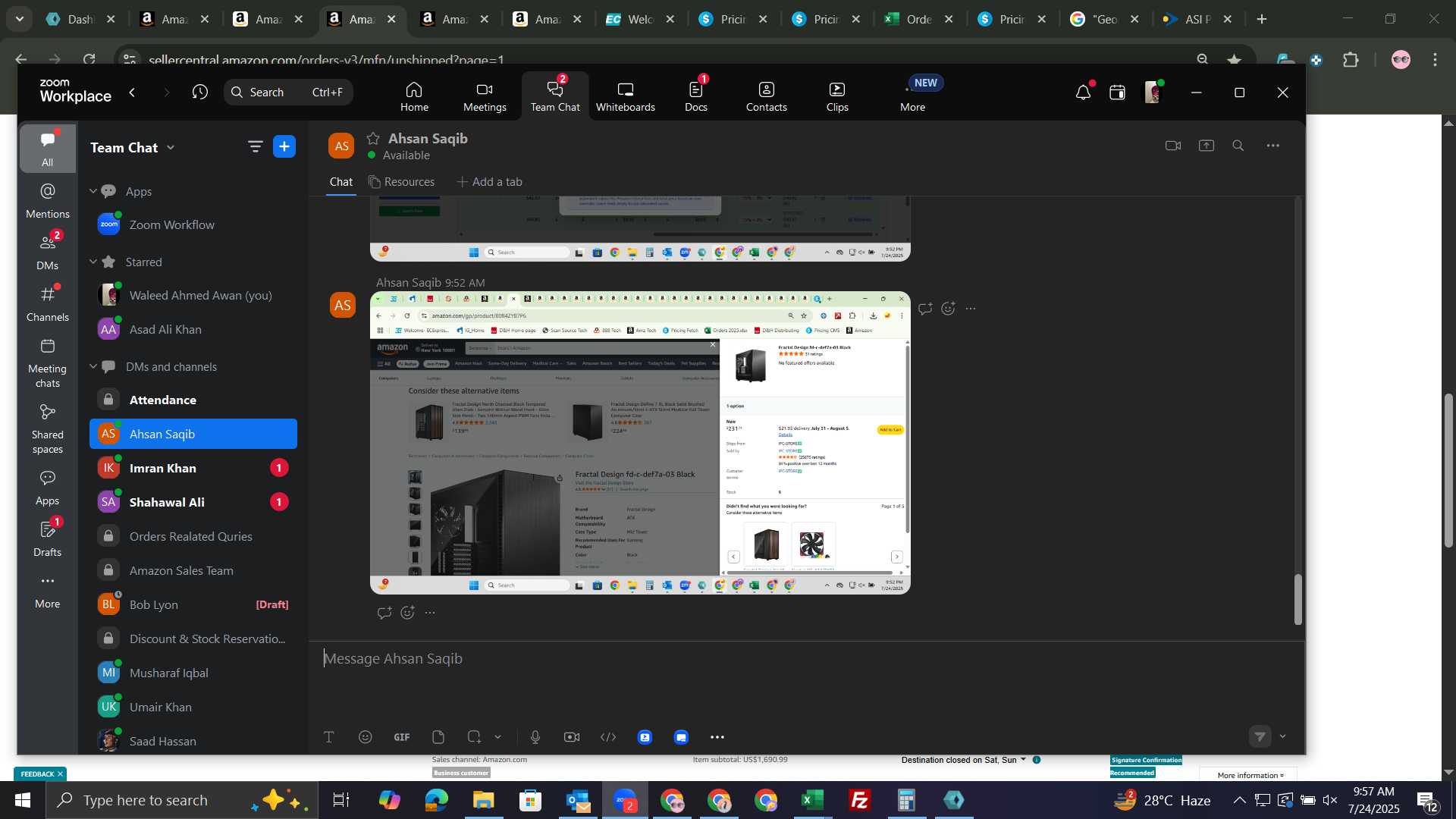Viewport: 1456px width, 819px height.
Task: Attach a file in the composer
Action: pos(438,737)
